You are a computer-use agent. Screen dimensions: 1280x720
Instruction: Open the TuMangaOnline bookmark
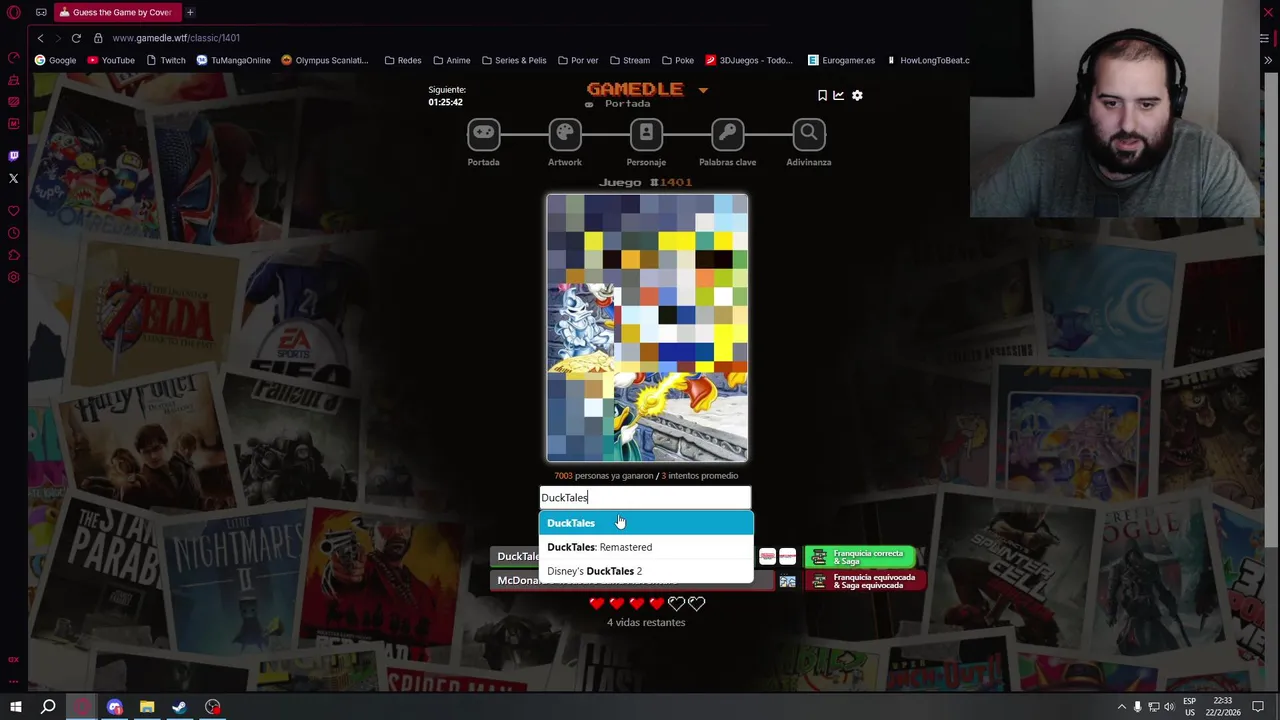[234, 60]
